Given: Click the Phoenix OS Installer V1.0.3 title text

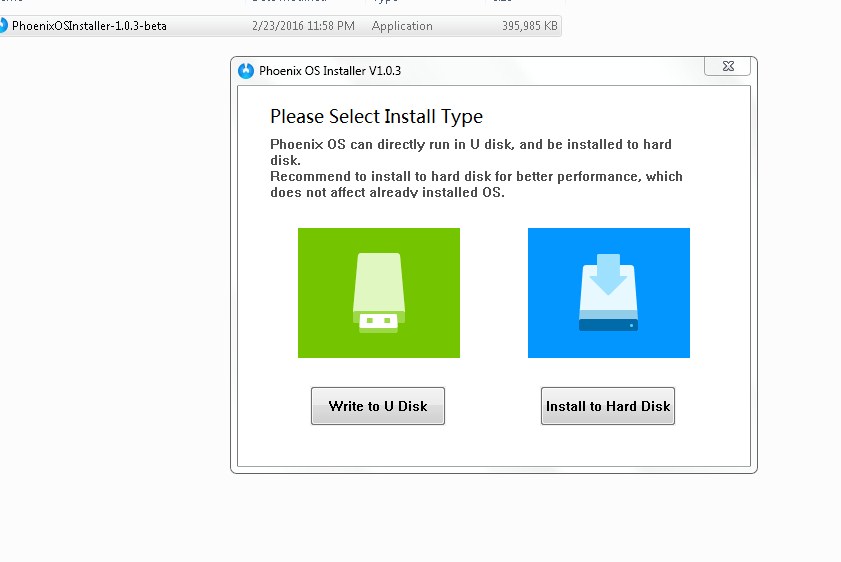Looking at the screenshot, I should (330, 71).
